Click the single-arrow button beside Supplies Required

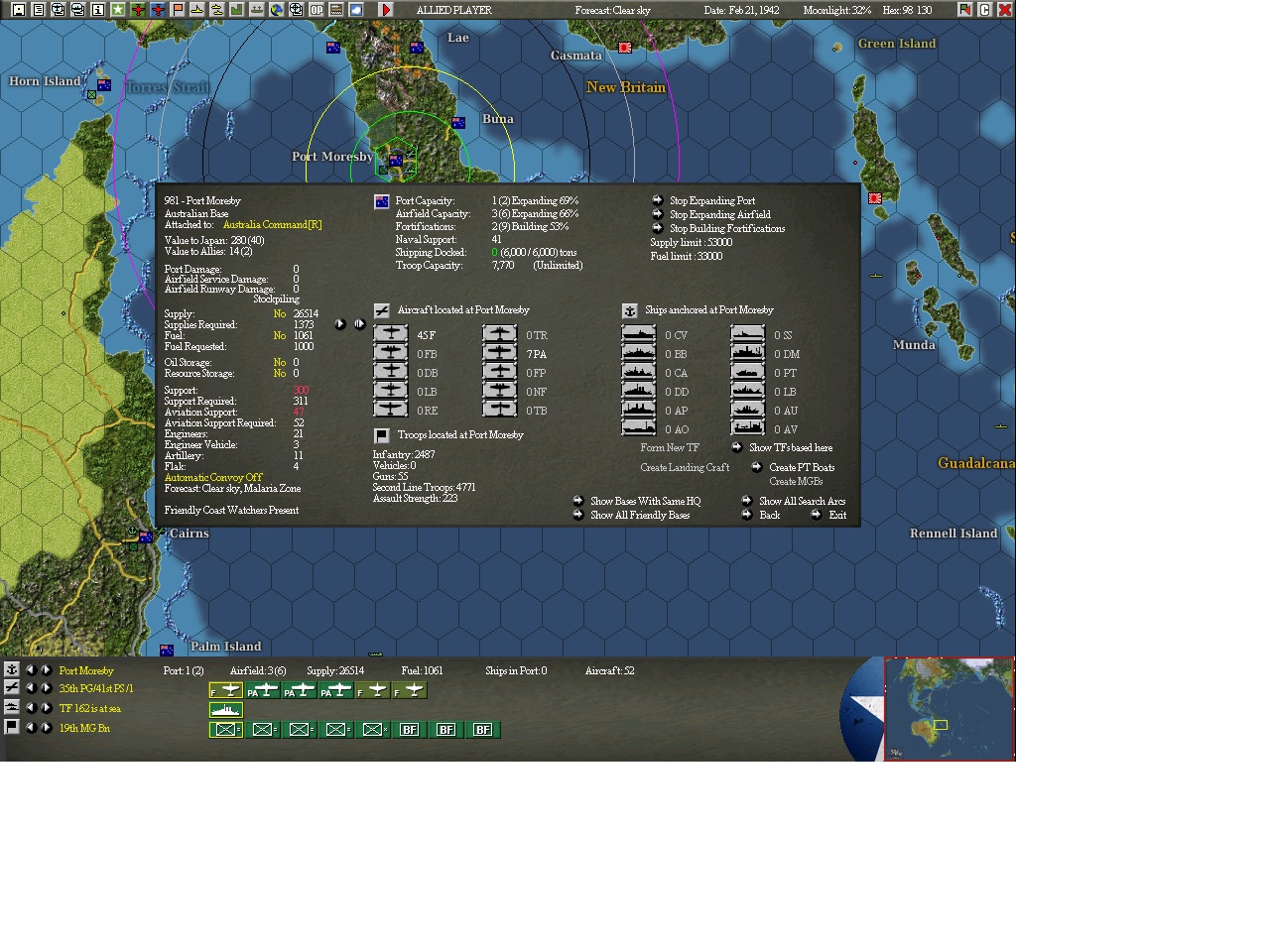coord(340,324)
